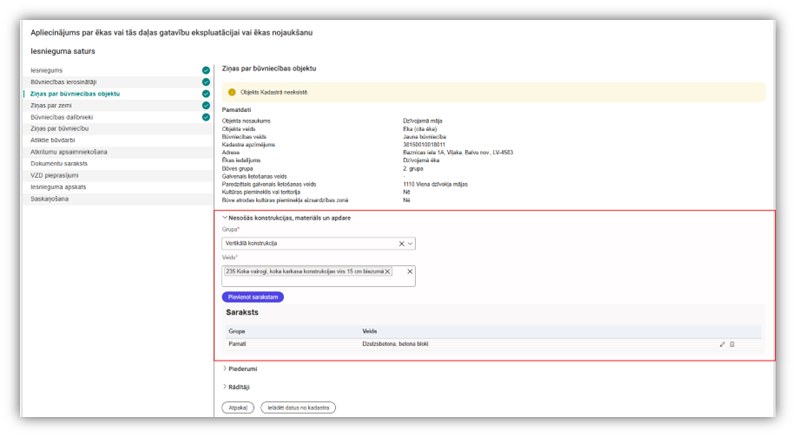Click green checkmark next to Ziņas par zemi
This screenshot has height=437, width=796.
[205, 105]
